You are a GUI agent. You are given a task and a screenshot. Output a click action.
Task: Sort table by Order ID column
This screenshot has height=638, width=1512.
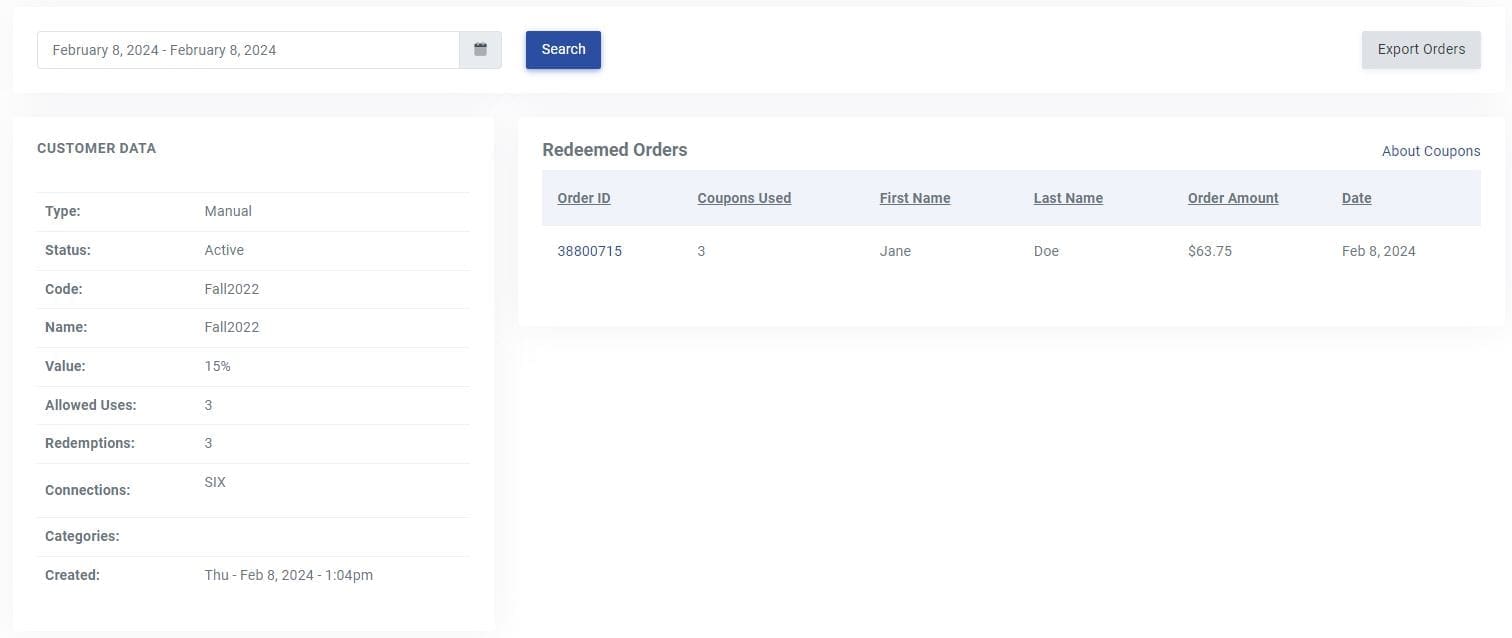[583, 198]
